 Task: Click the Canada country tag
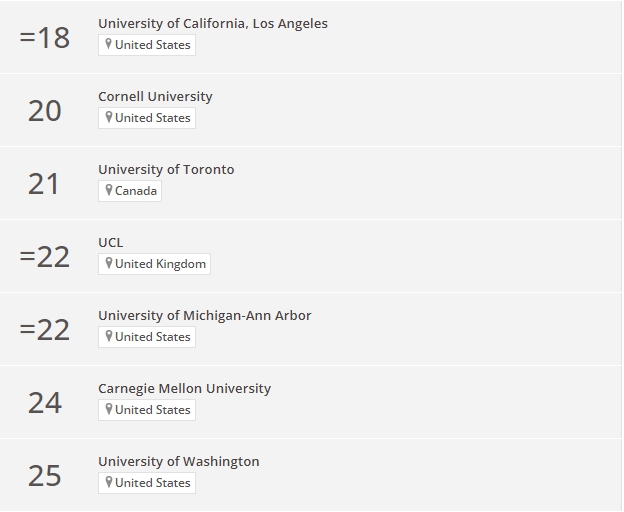tap(130, 191)
